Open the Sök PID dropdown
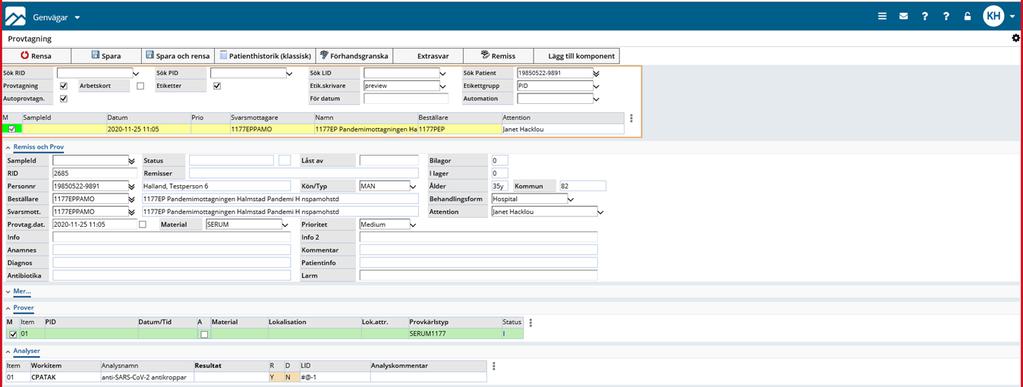The width and height of the screenshot is (1023, 387). pos(289,73)
